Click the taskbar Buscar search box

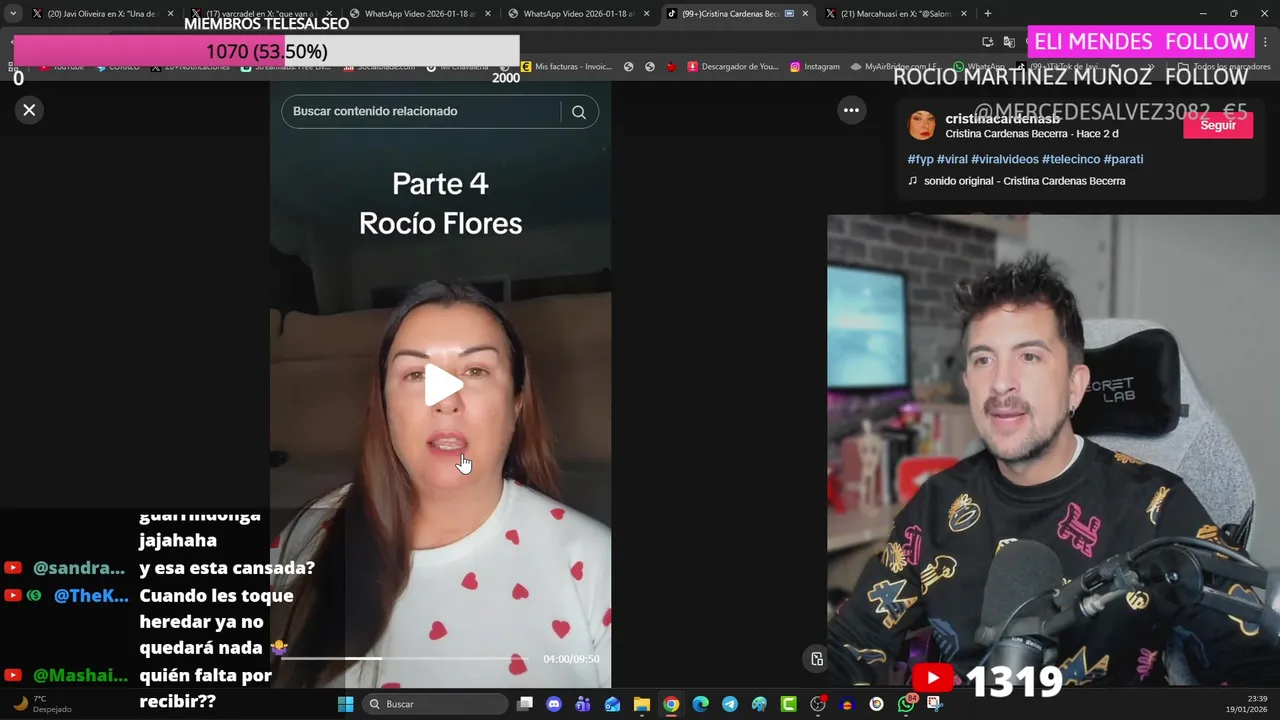point(434,704)
